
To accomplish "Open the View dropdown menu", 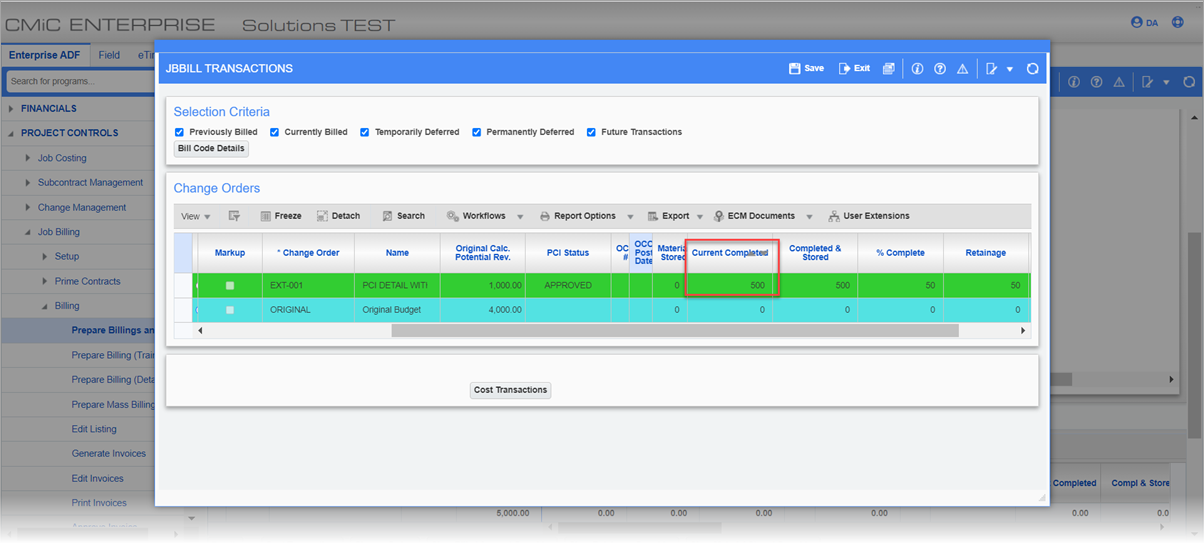I will 195,216.
